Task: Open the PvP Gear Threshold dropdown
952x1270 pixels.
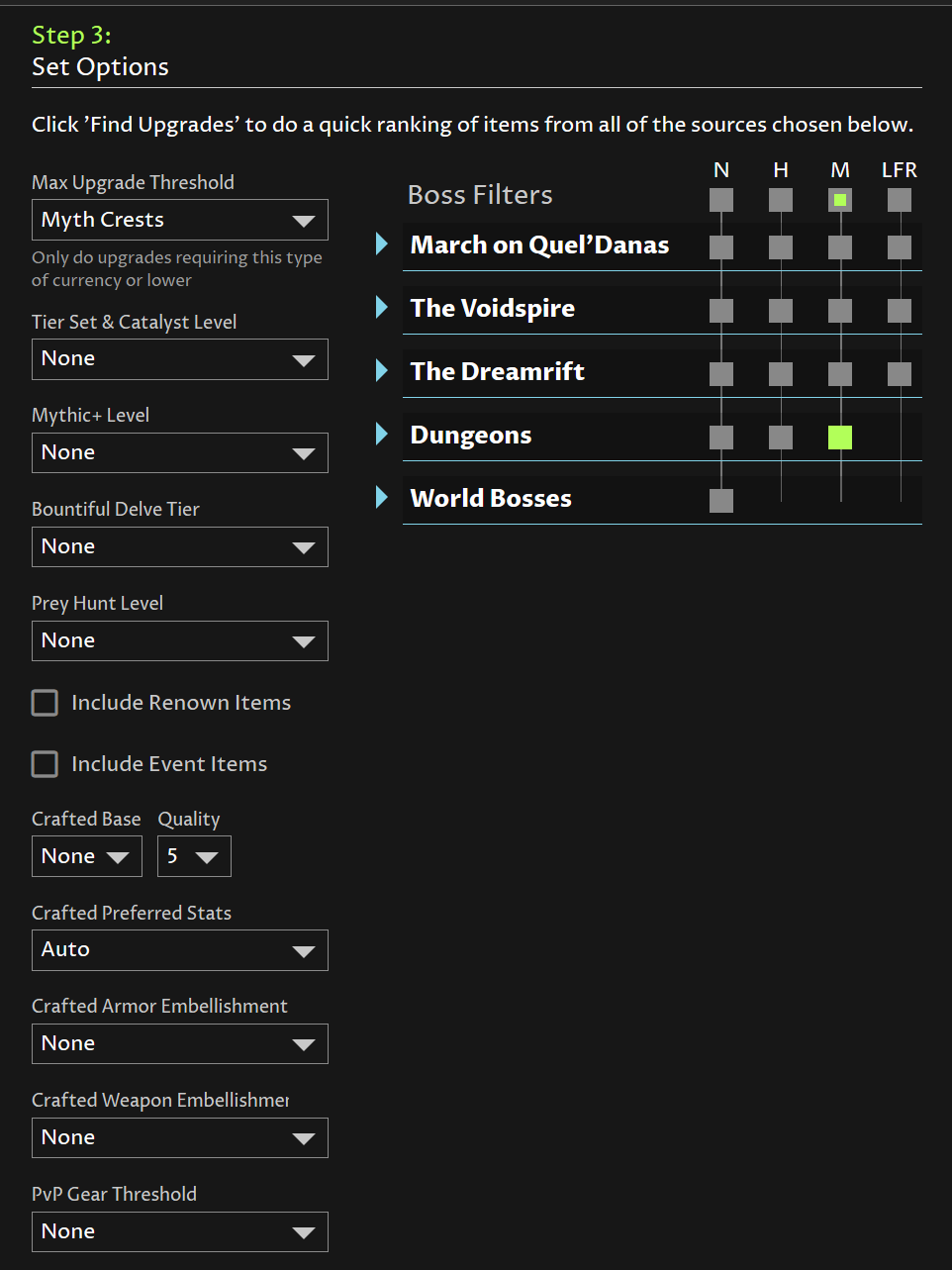Action: point(179,1231)
